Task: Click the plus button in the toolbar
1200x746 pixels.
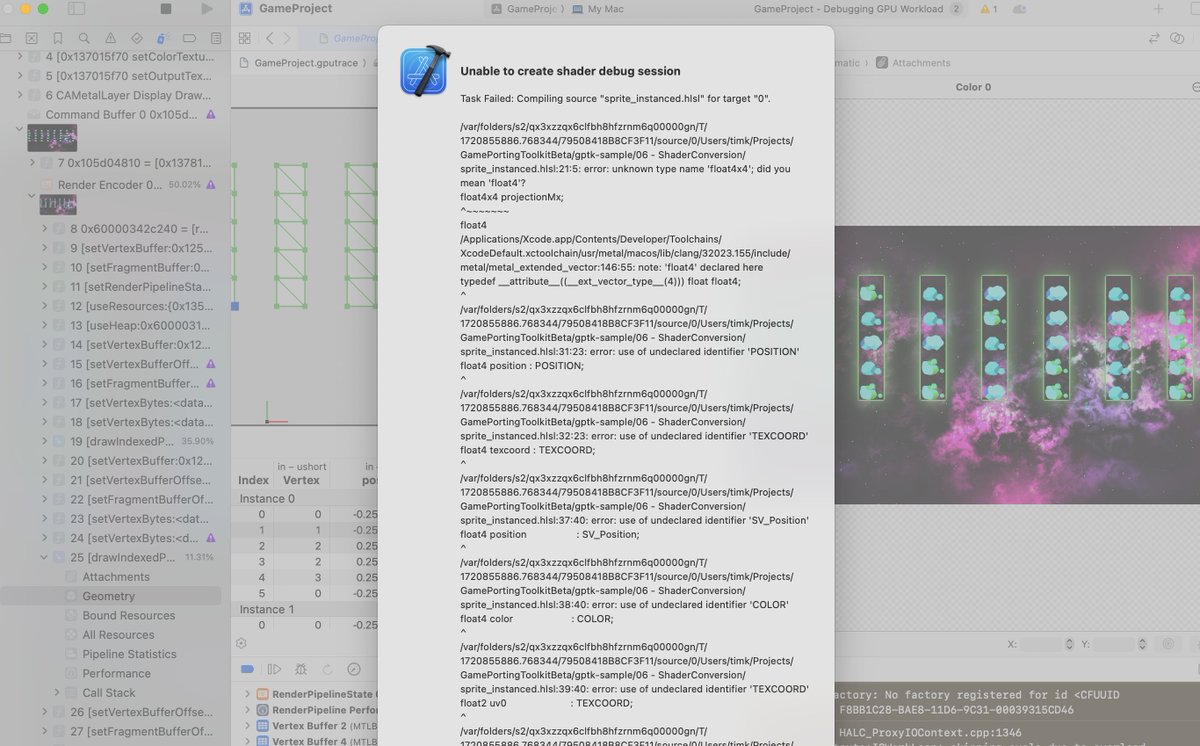Action: (x=1158, y=9)
